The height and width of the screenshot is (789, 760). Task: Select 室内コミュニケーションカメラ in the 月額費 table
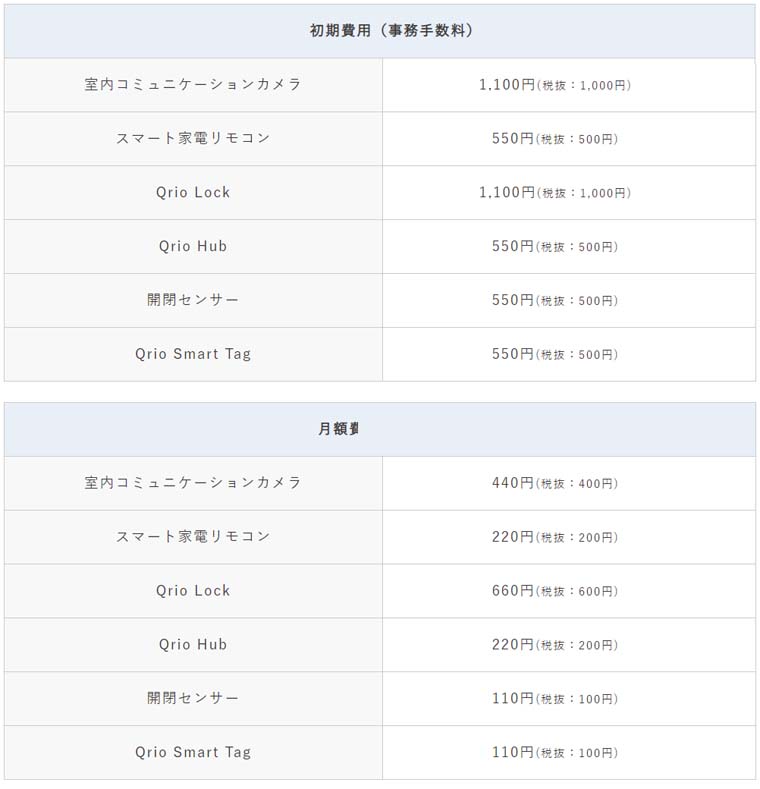pyautogui.click(x=193, y=483)
